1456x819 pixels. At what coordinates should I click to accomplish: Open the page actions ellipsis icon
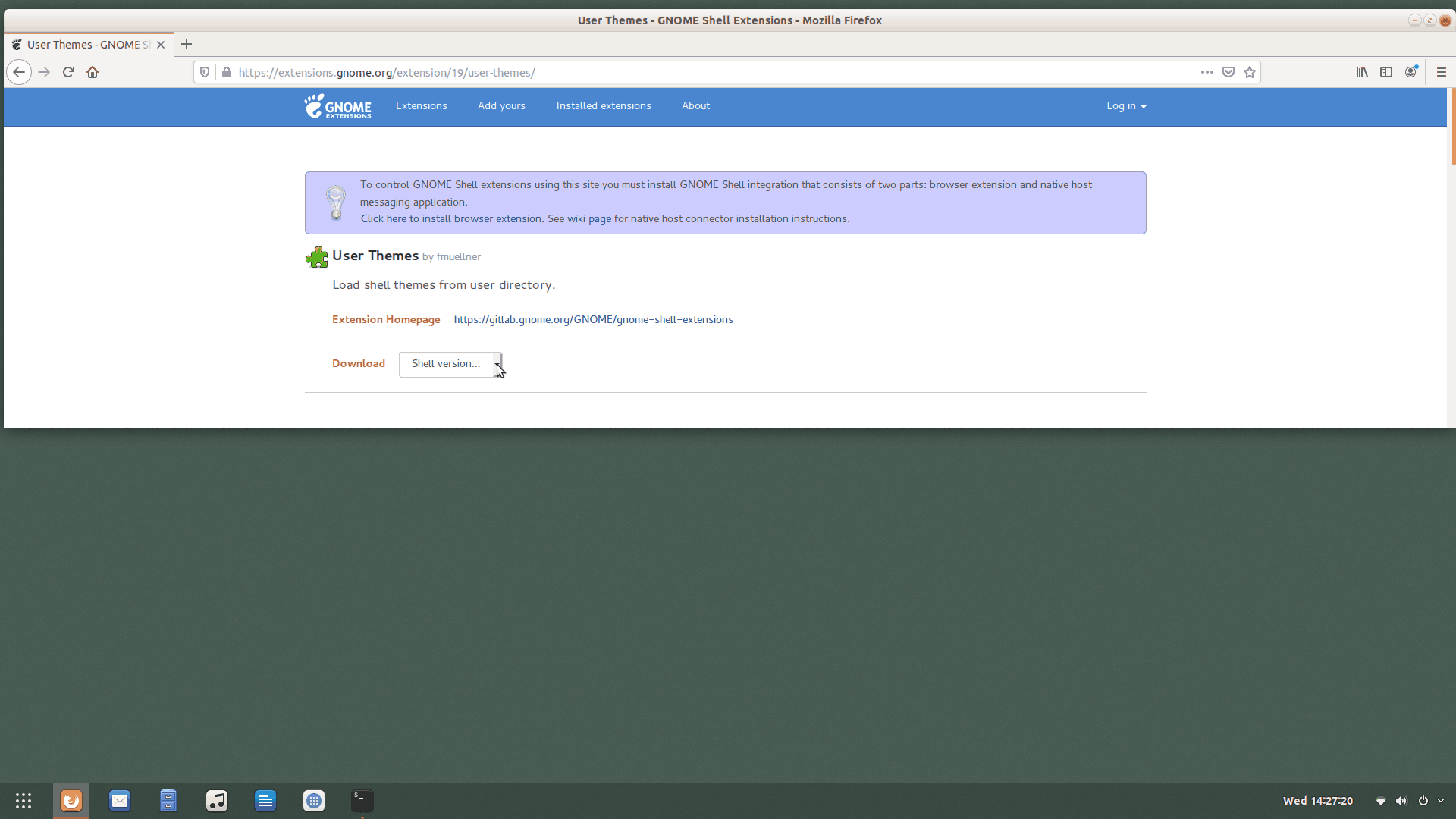pos(1207,72)
